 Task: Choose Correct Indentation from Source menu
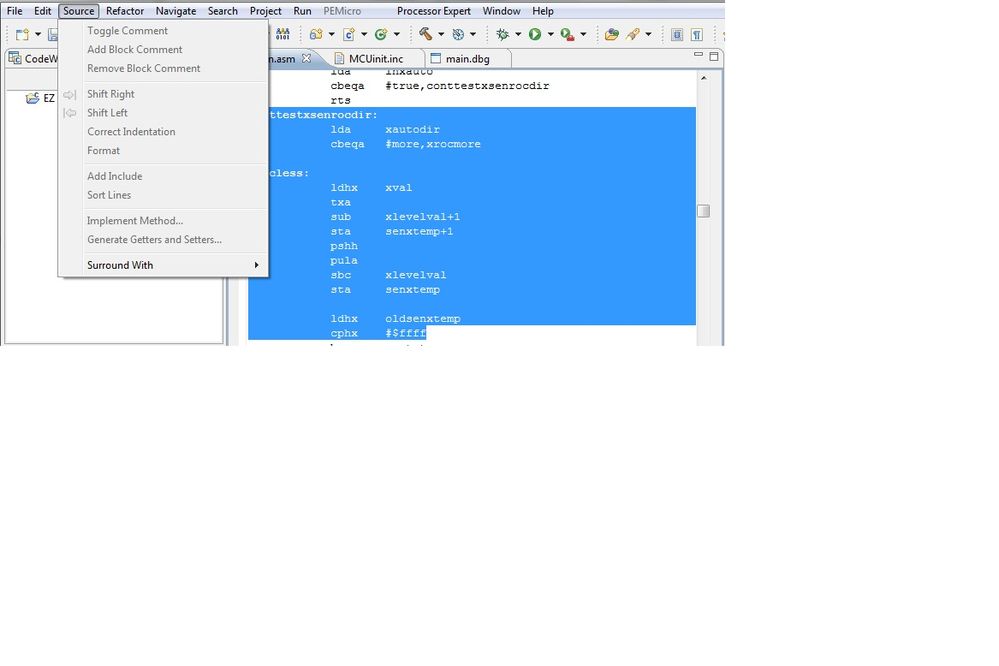[131, 132]
